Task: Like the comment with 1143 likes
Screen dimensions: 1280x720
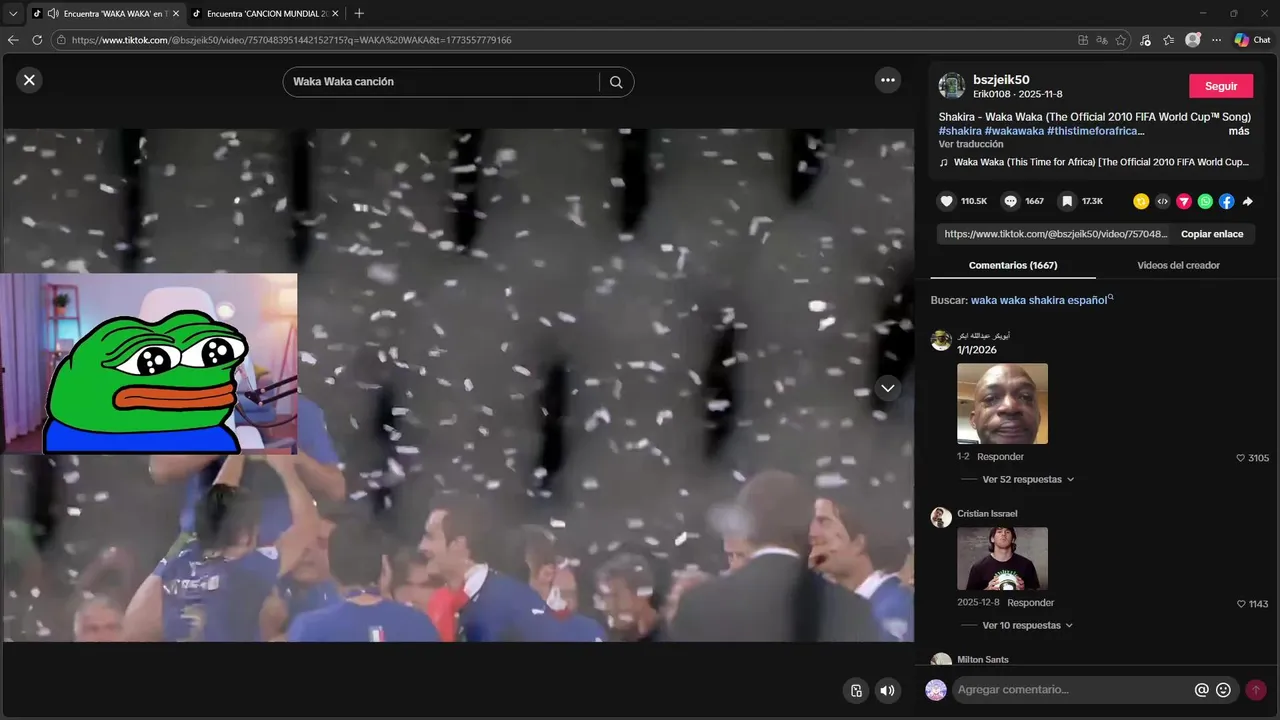Action: pyautogui.click(x=1241, y=604)
